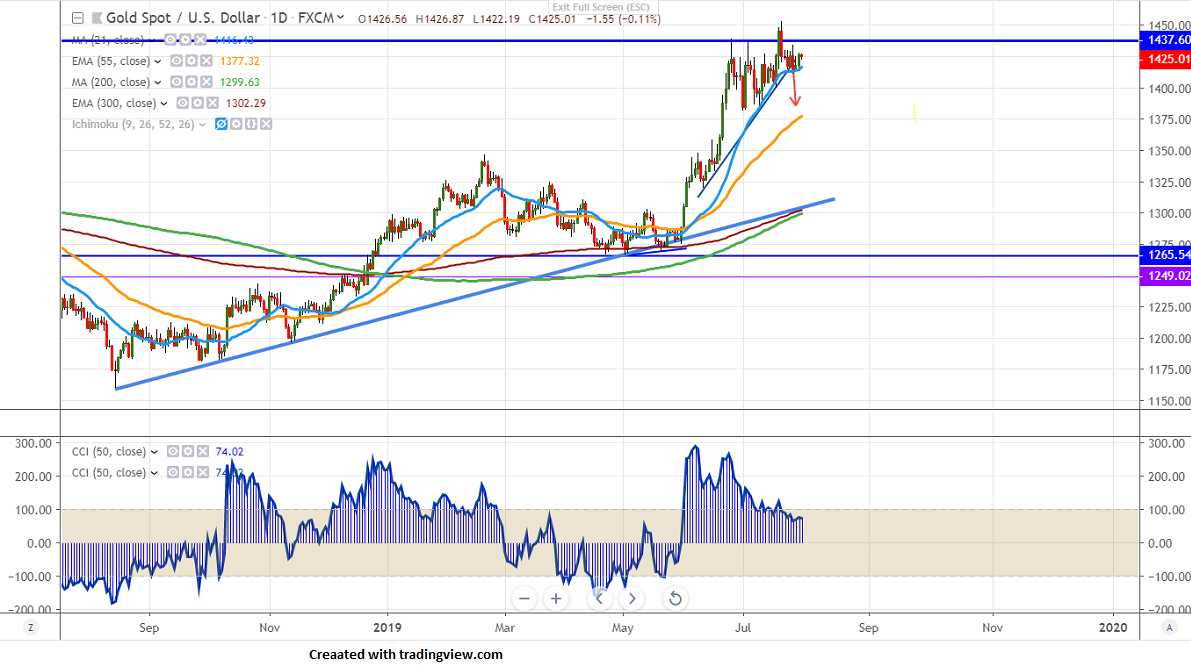Remove the EMA (300, close) indicator
The image size is (1191, 665).
pyautogui.click(x=212, y=103)
